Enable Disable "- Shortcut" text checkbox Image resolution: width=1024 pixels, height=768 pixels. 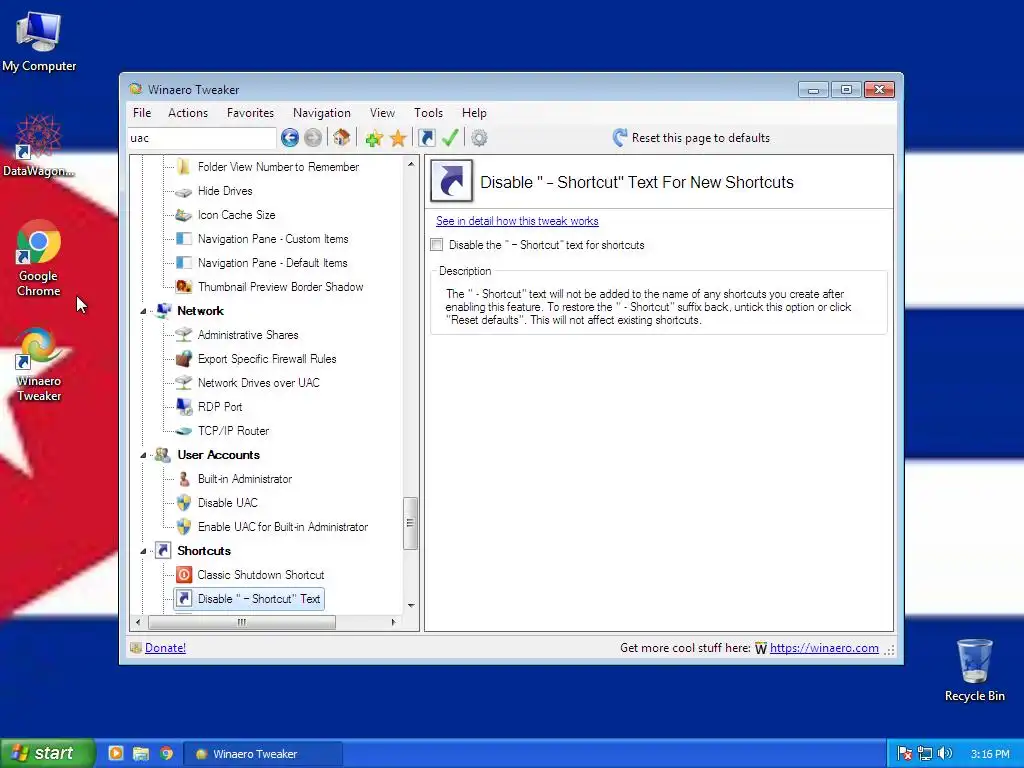[x=437, y=245]
